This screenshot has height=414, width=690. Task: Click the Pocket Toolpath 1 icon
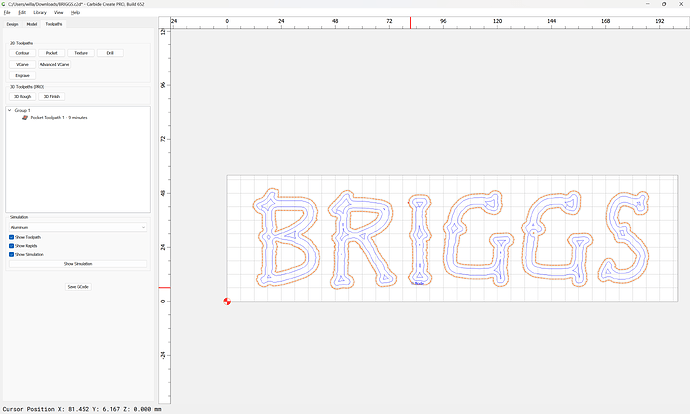(25, 117)
